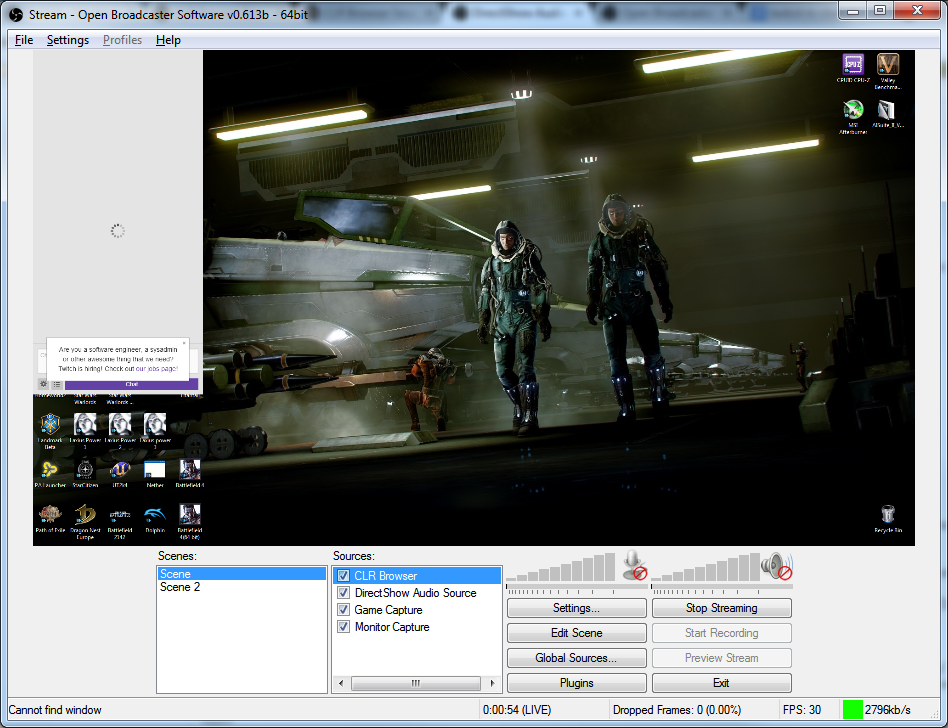
Task: Click the Twitch chat viewer list icon
Action: 56,384
